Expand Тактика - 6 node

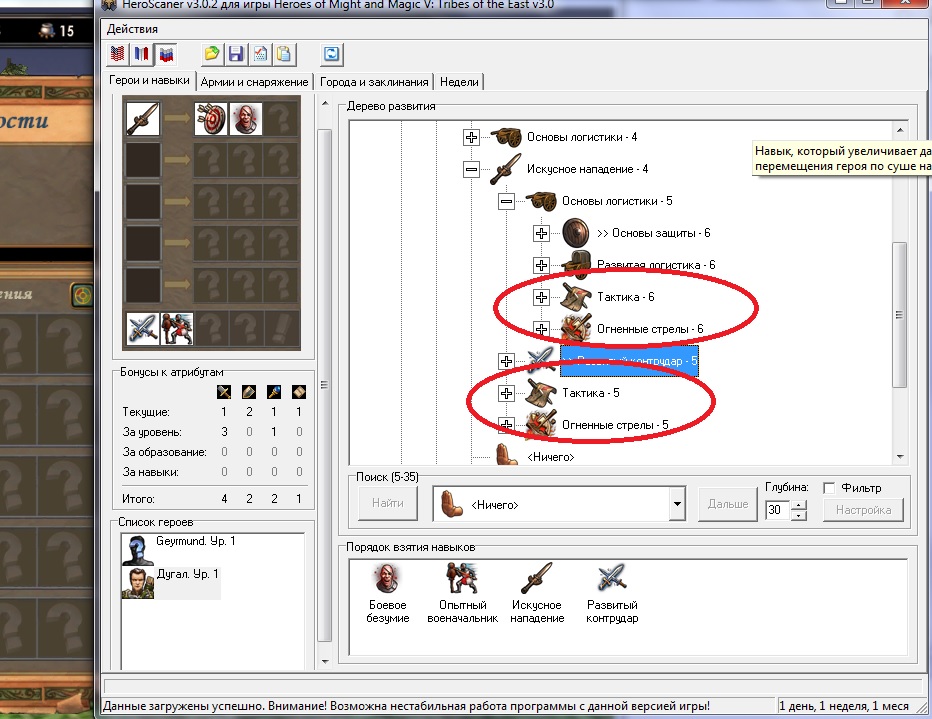point(541,297)
